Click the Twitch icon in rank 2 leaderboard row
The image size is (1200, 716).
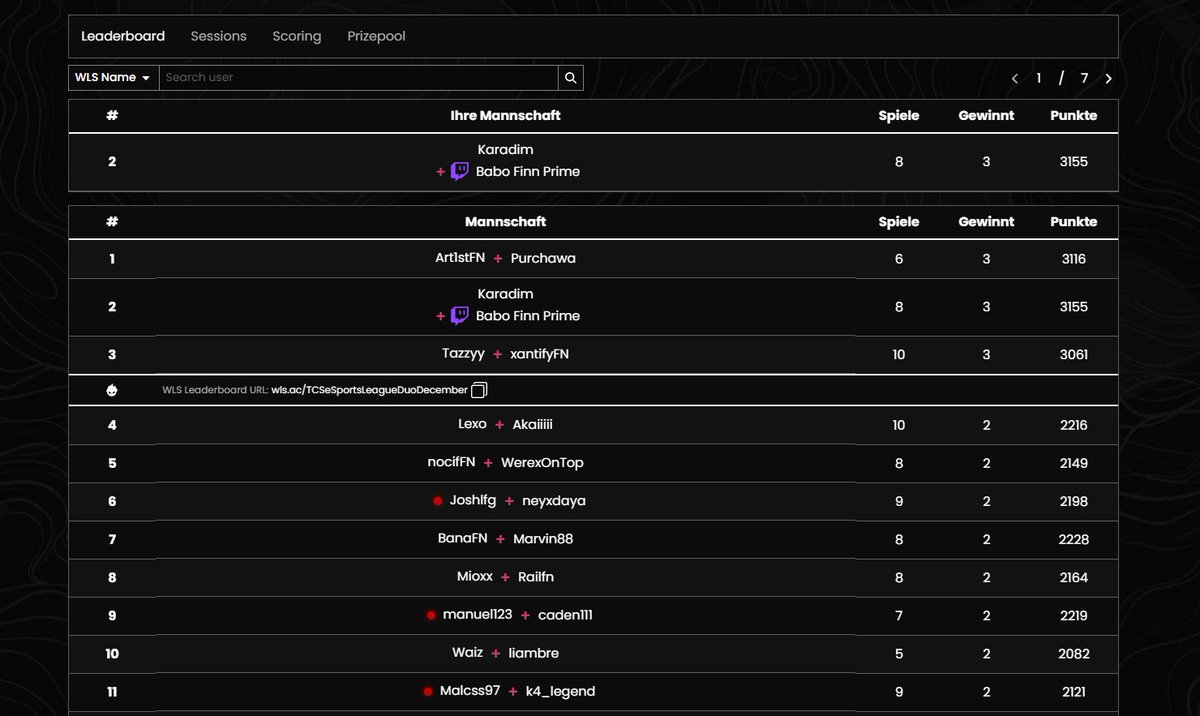pos(459,316)
